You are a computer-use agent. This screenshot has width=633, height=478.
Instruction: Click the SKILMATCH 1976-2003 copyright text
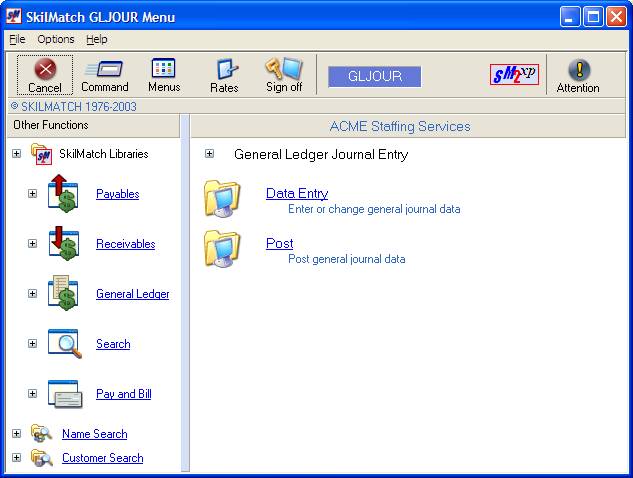click(73, 107)
